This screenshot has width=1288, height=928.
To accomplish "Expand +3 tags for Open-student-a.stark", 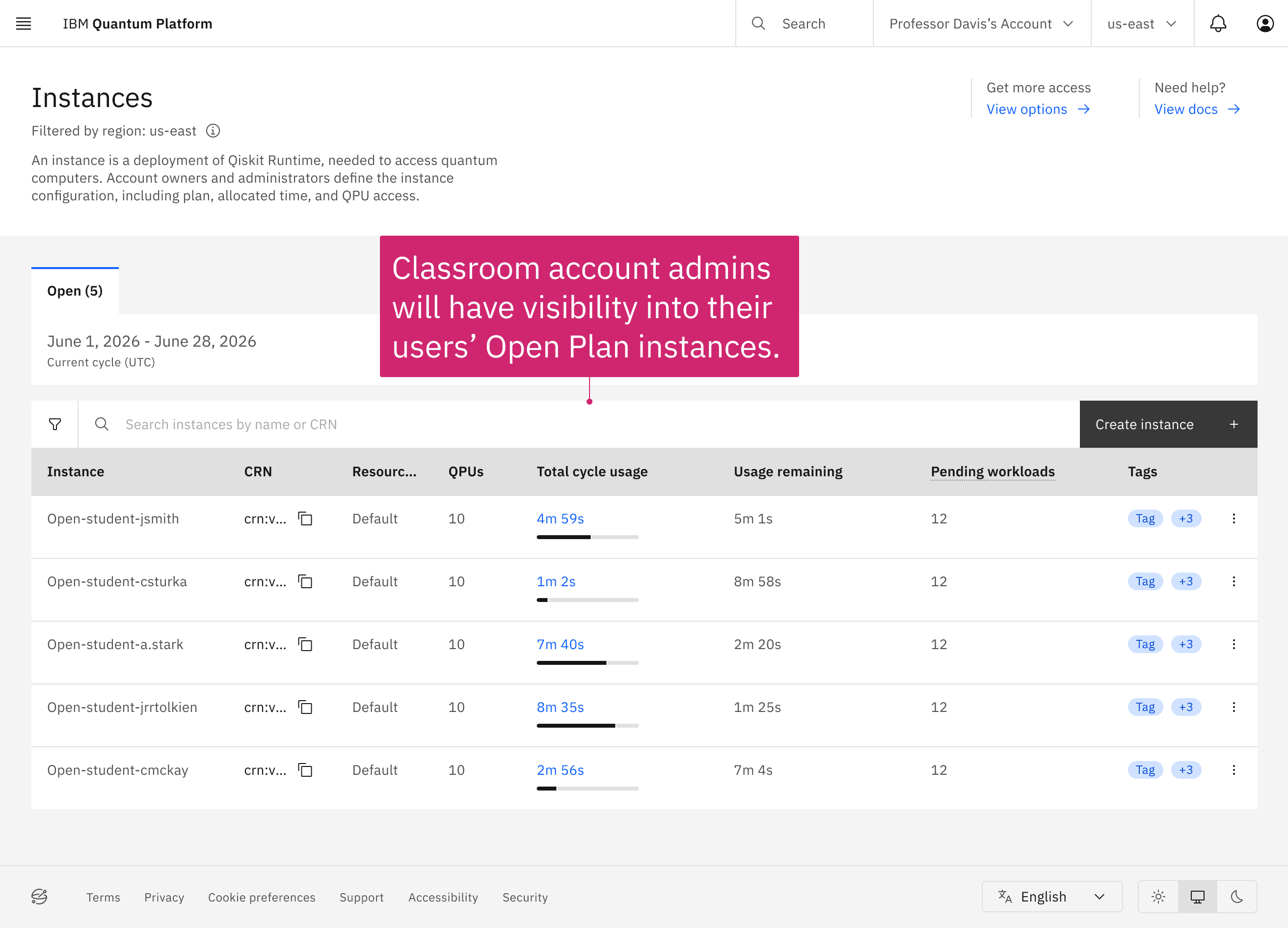I will coord(1186,644).
